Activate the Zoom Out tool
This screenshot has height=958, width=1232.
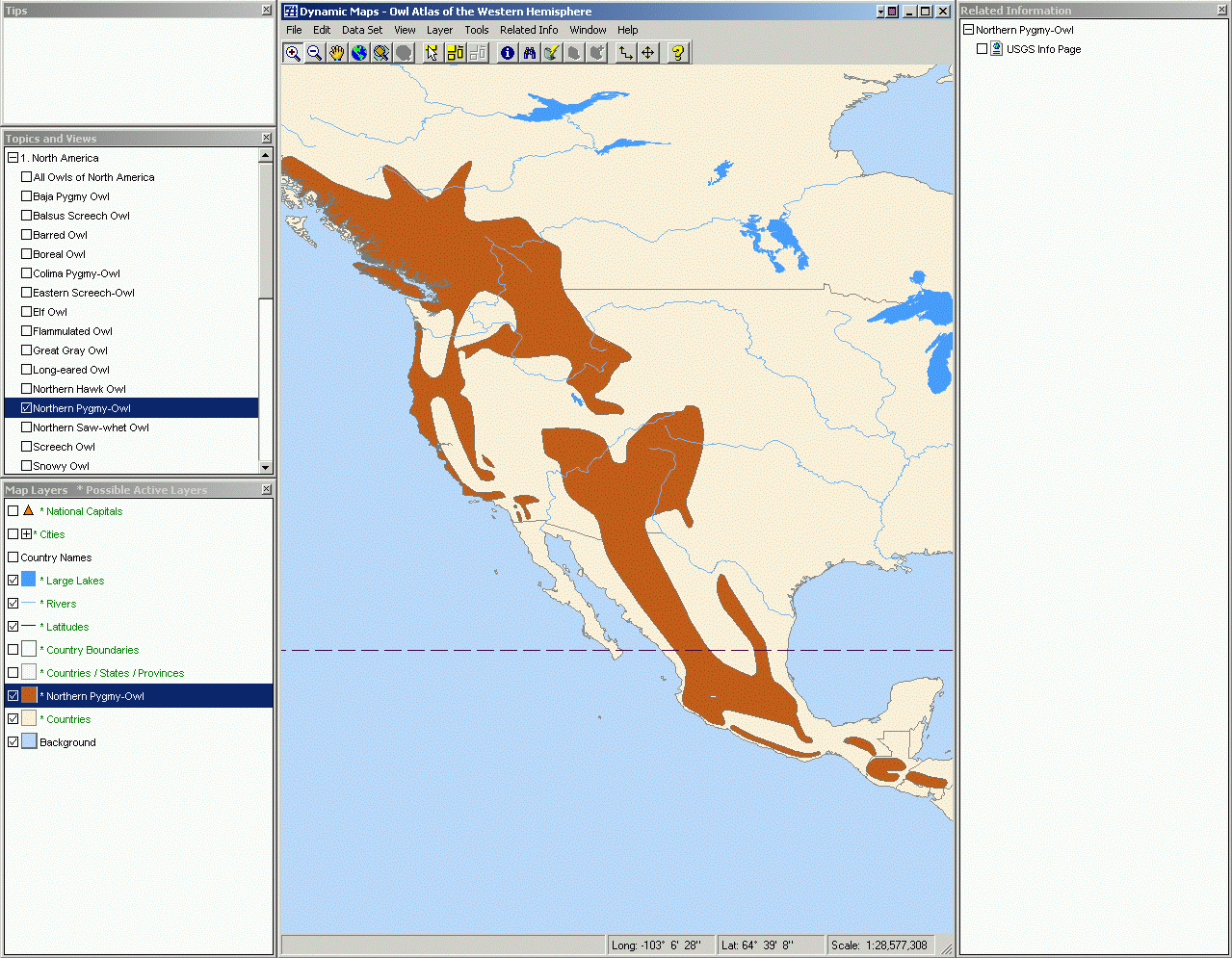(315, 53)
